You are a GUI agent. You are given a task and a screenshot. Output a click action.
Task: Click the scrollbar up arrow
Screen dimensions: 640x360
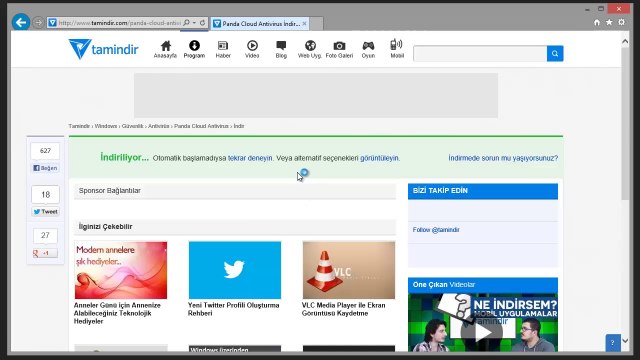(x=625, y=41)
